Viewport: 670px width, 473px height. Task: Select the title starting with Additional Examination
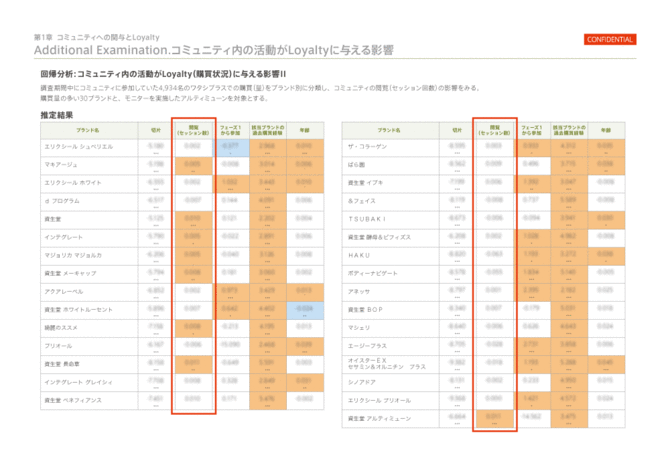214,50
